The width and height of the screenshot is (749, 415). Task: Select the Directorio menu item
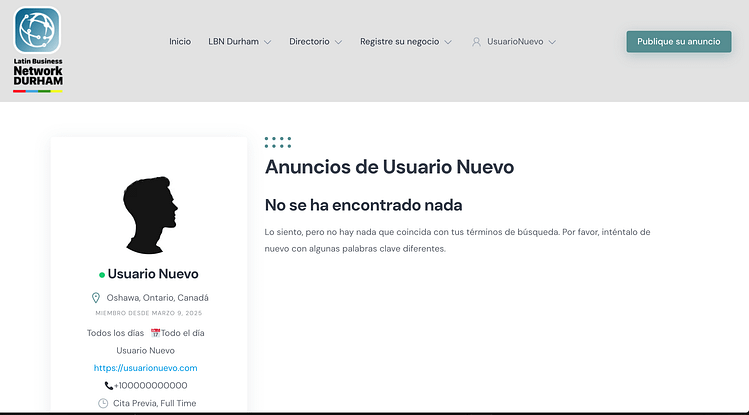(x=309, y=42)
